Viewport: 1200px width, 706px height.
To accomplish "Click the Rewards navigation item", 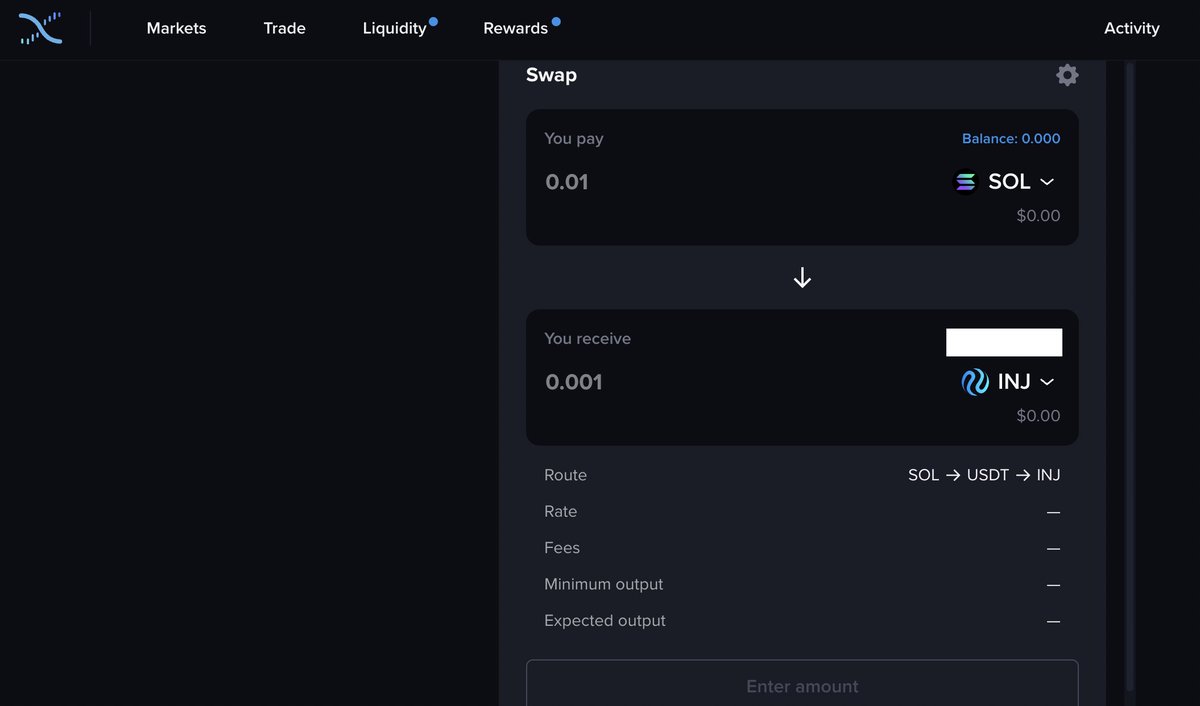I will (514, 28).
